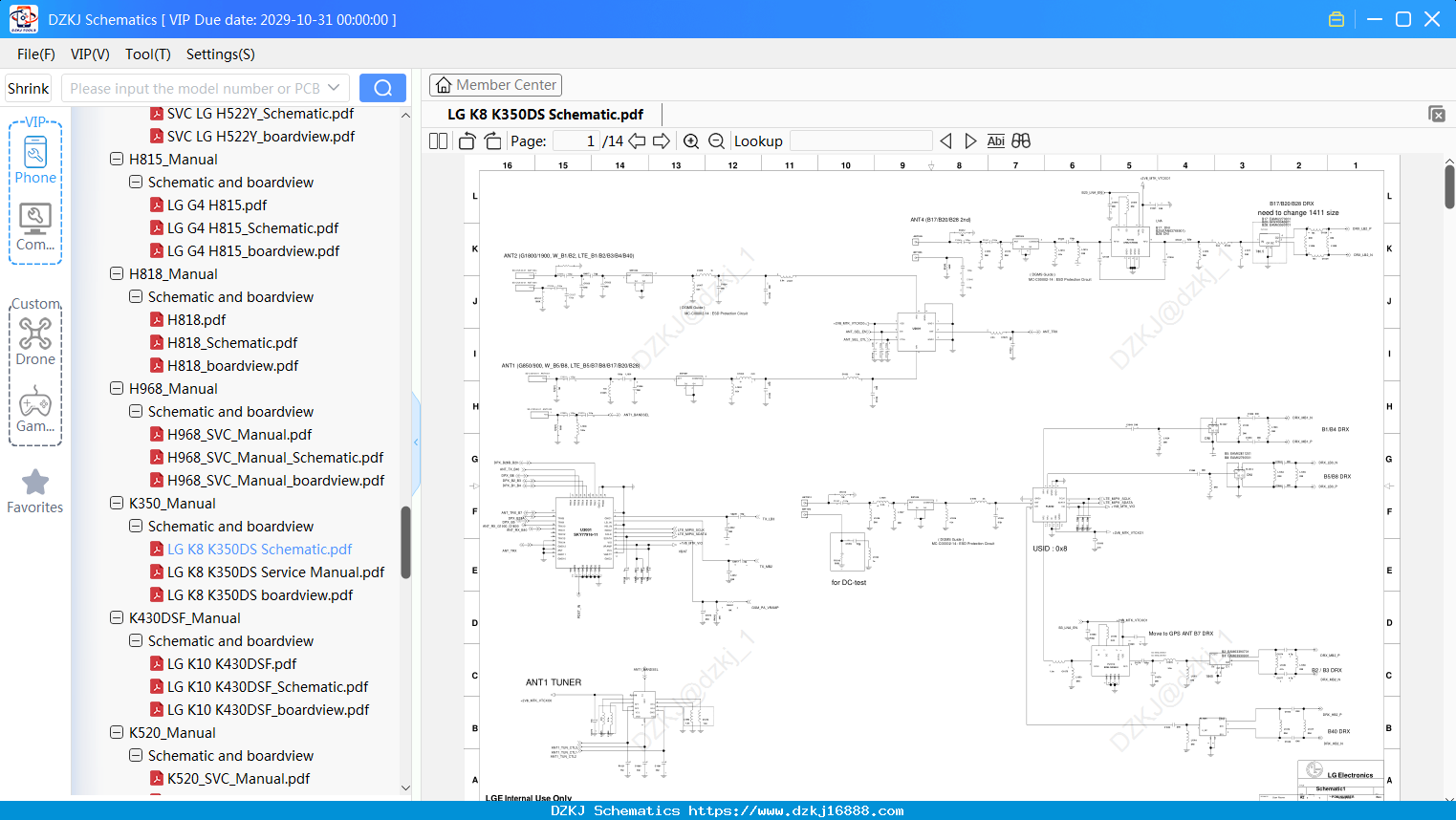
Task: Click the Member Center home icon
Action: click(444, 85)
